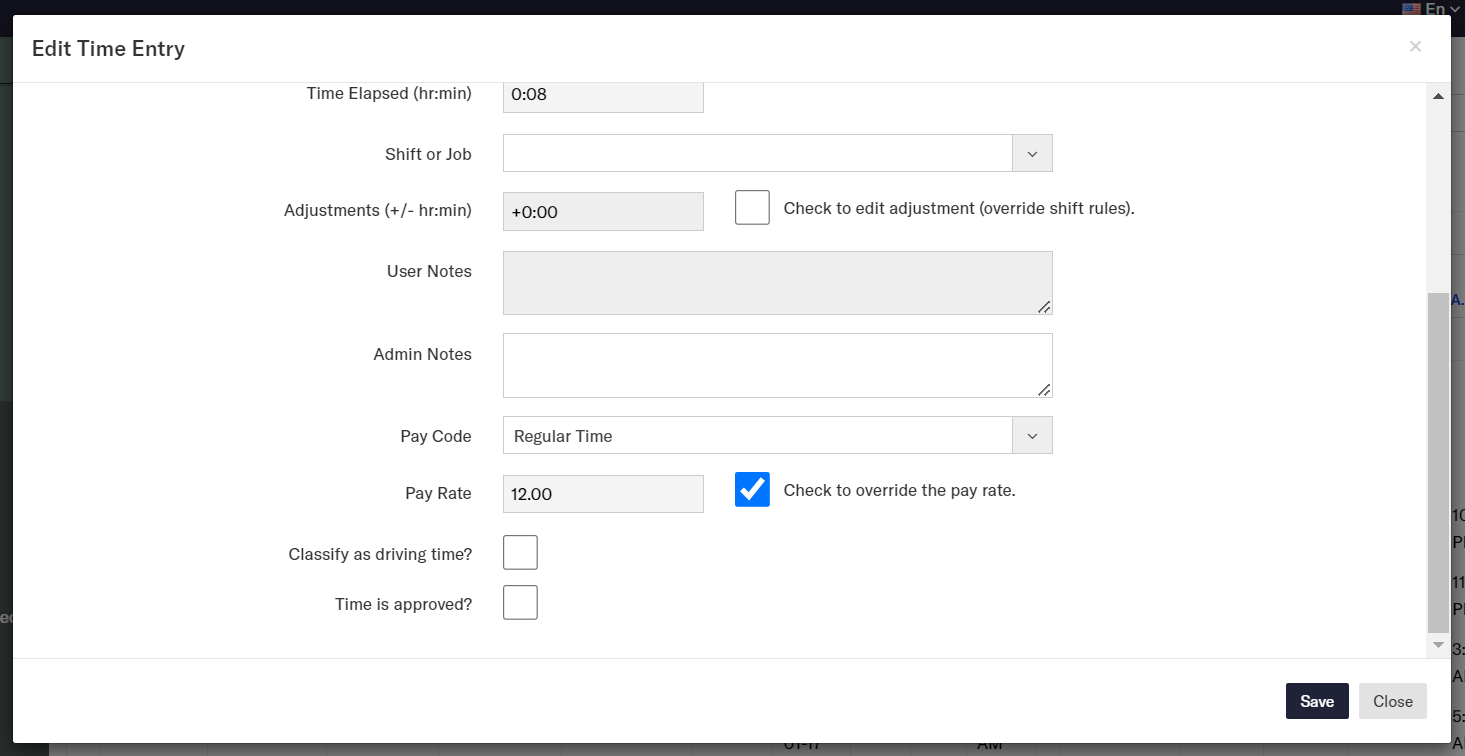
Task: Expand the Pay Code dropdown arrow
Action: [1032, 436]
